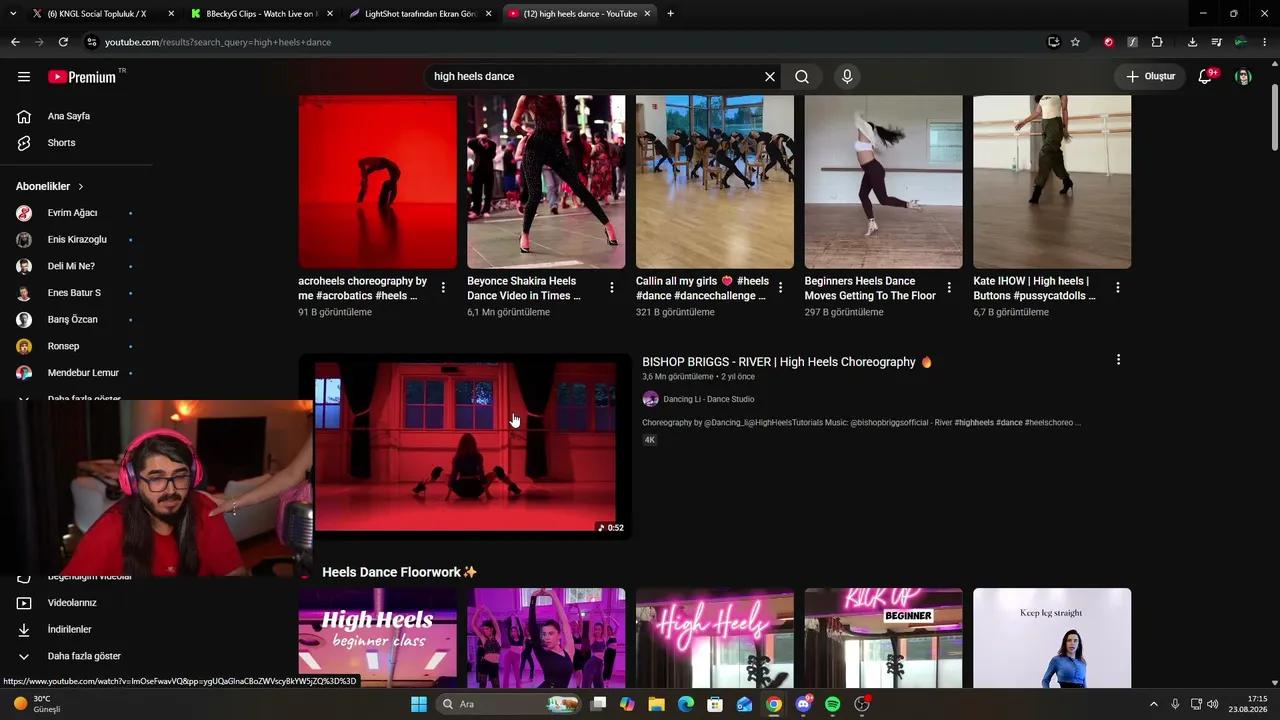Screen dimensions: 1280x720
Task: Open Spotify from the taskbar
Action: 833,704
